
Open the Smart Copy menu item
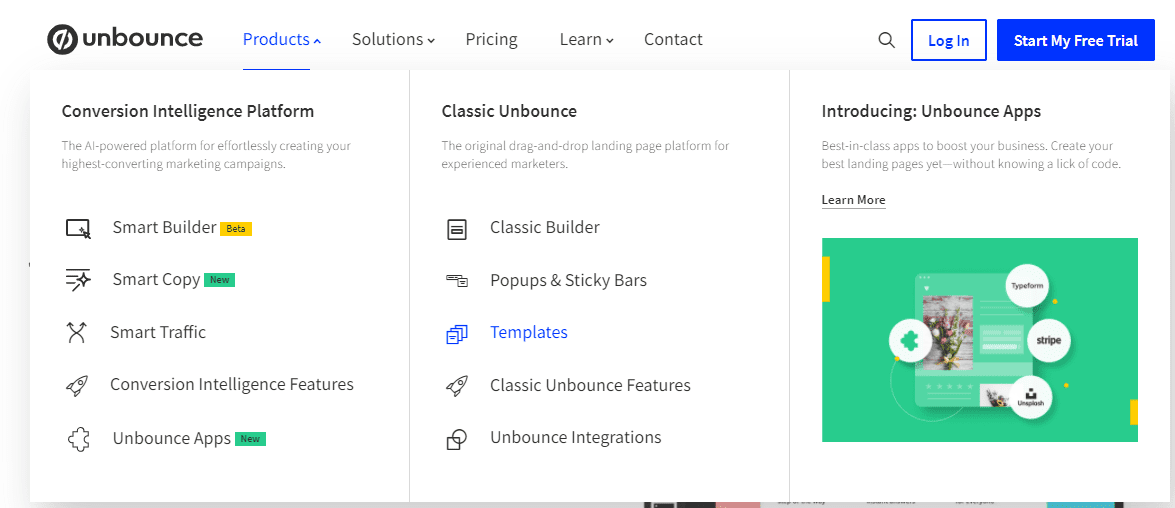(x=156, y=279)
